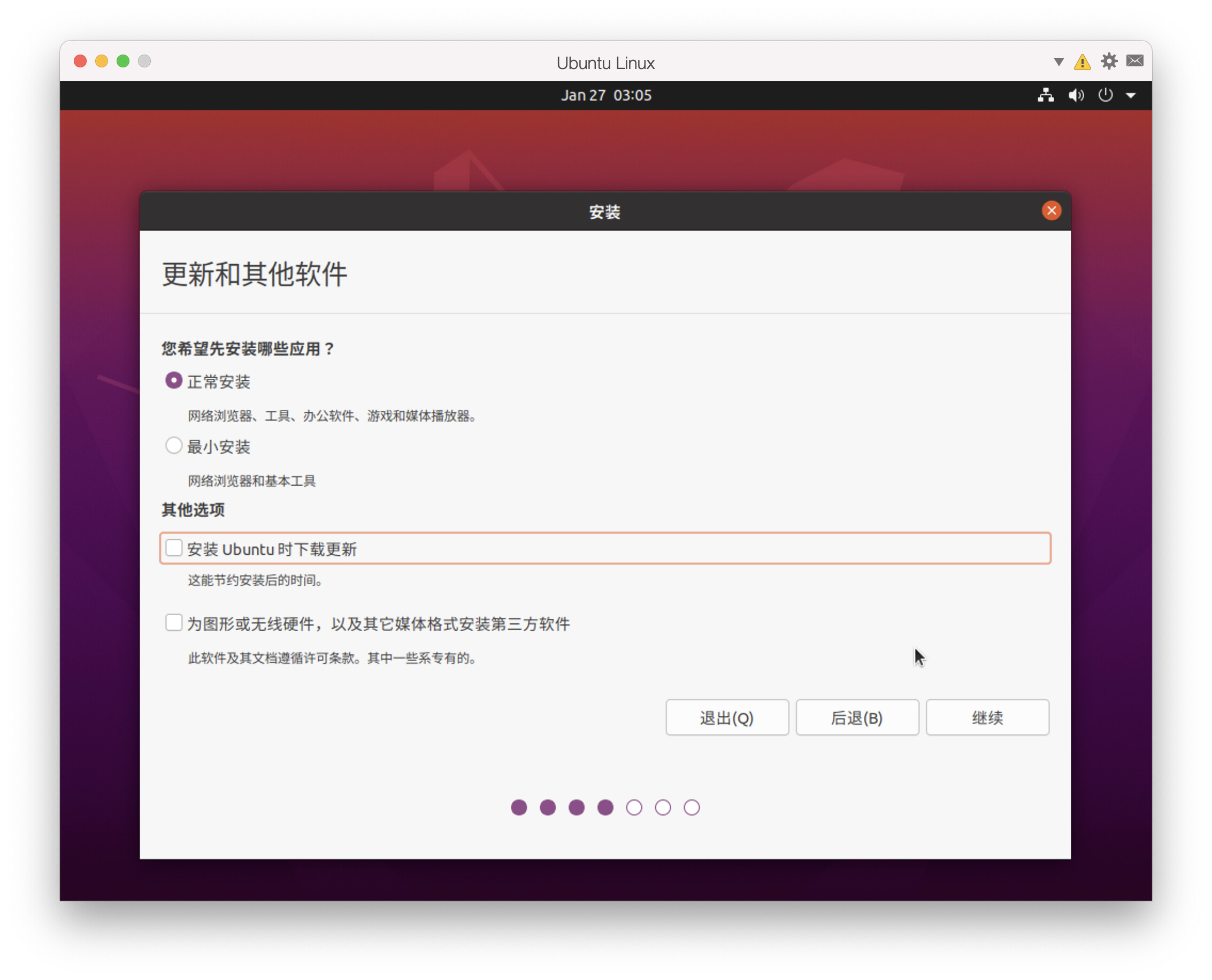Screen dimensions: 1212x980
Task: Click the 退出(Q) button
Action: click(727, 717)
